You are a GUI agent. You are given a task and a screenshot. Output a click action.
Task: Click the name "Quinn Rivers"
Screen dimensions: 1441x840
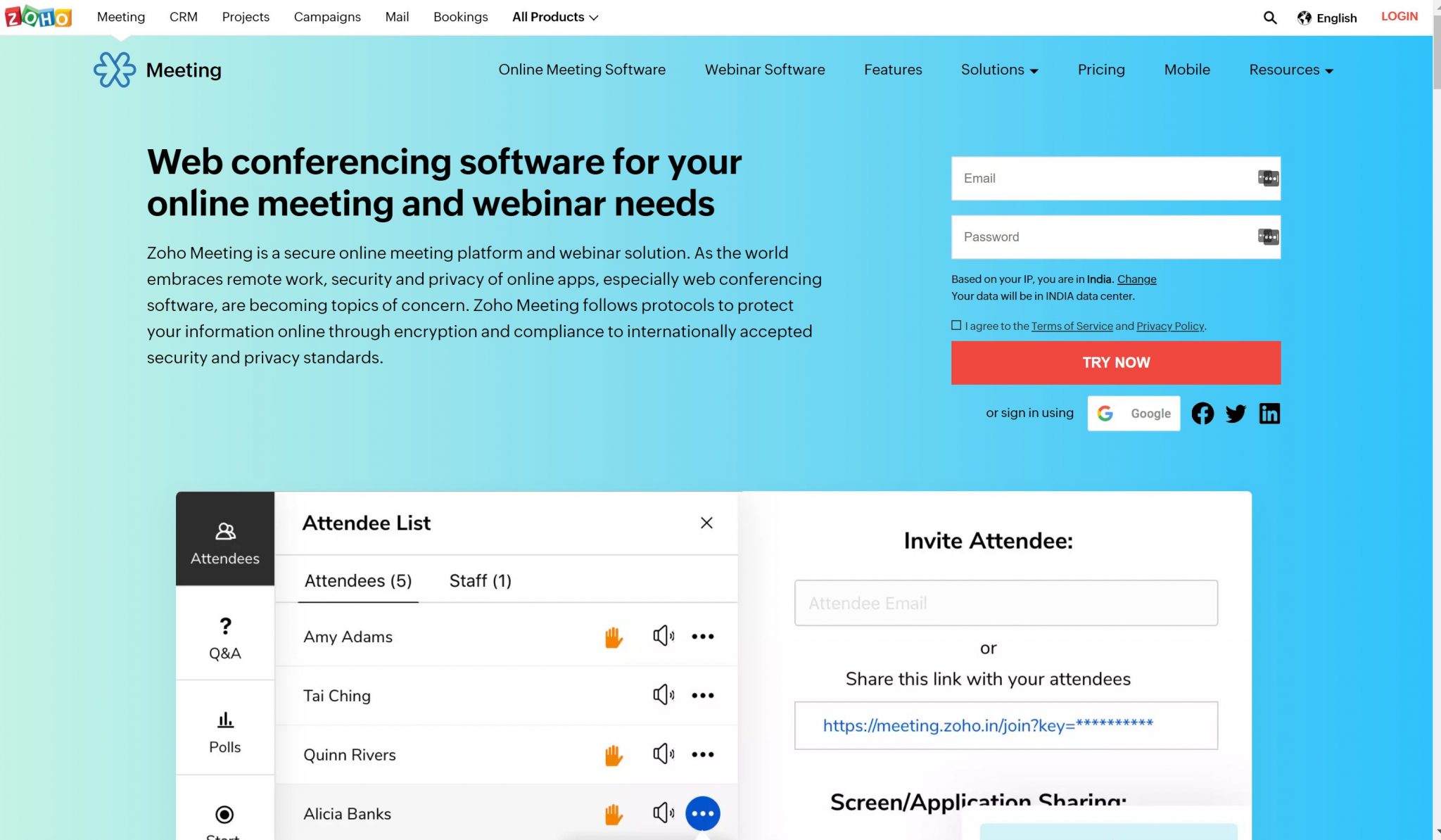click(x=349, y=755)
